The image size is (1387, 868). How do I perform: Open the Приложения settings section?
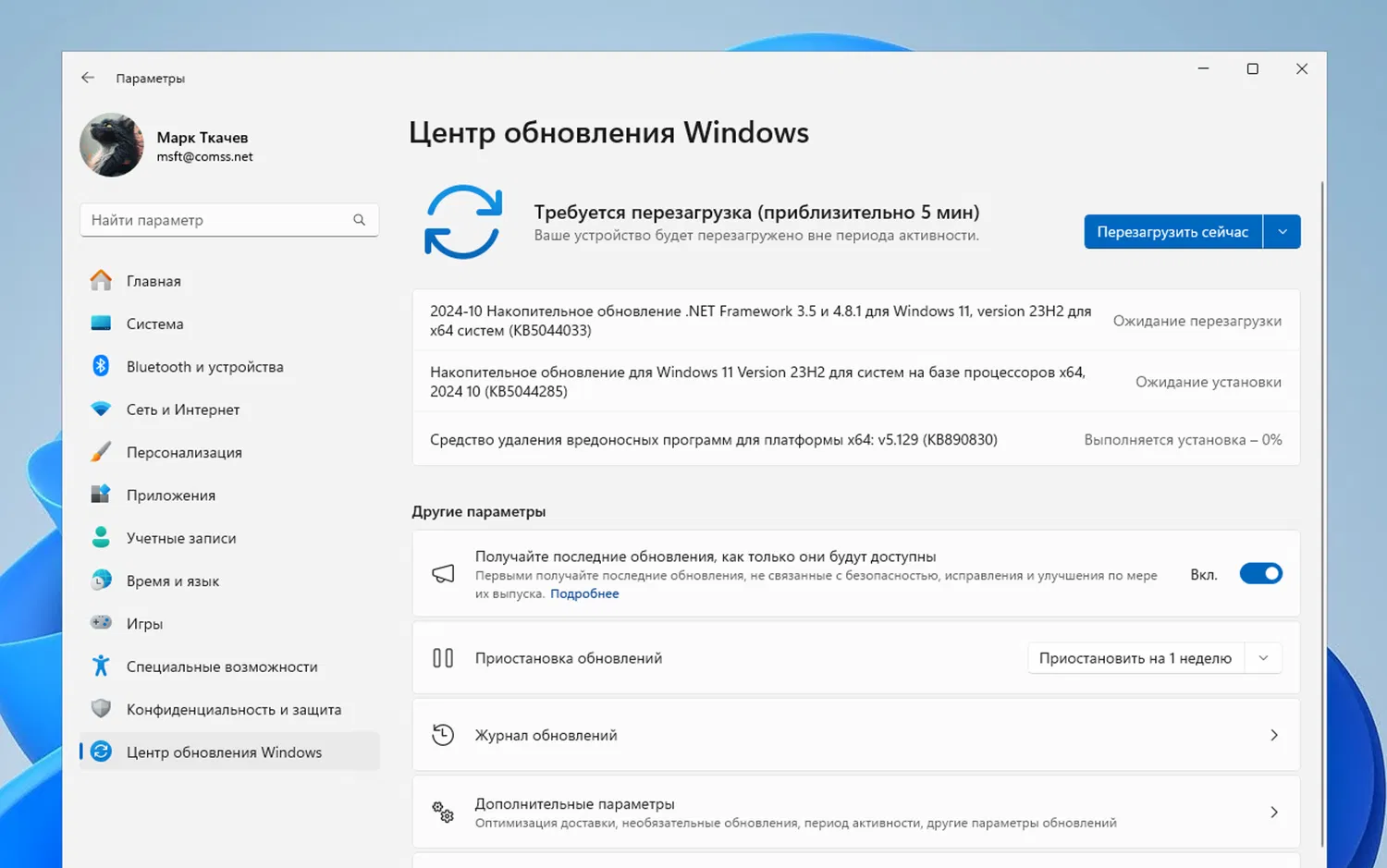[229, 495]
